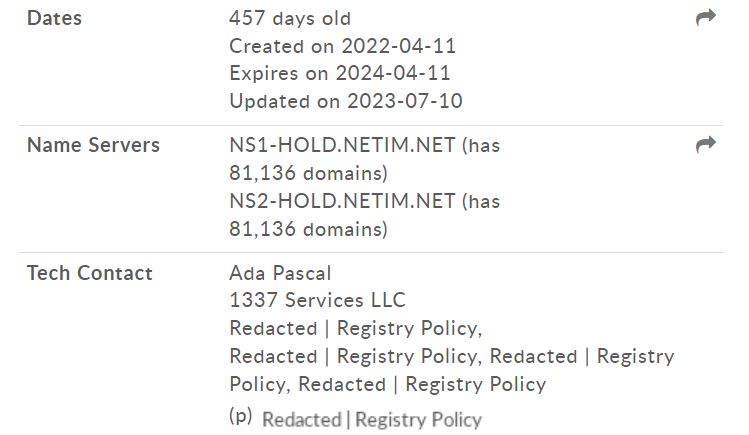Open NS1-HOLD.NETIM.NET name server
The image size is (749, 435).
click(342, 145)
